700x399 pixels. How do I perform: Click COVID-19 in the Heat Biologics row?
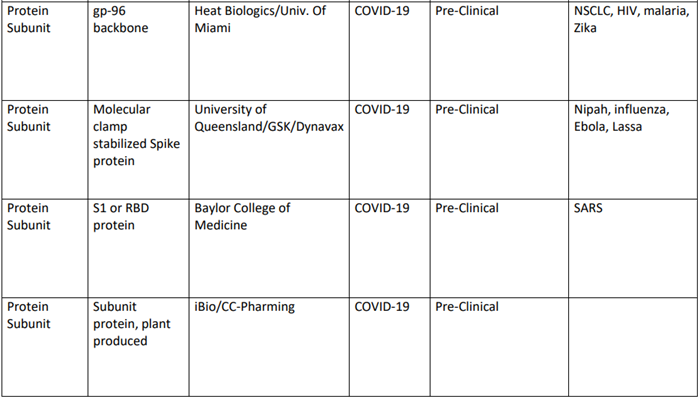point(382,11)
